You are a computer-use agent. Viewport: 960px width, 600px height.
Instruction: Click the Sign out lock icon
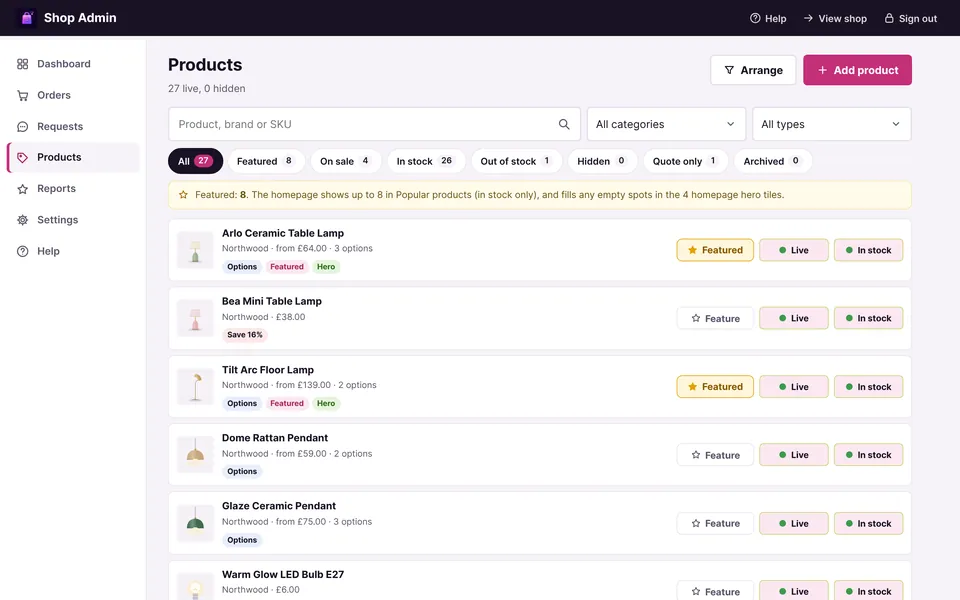[889, 18]
